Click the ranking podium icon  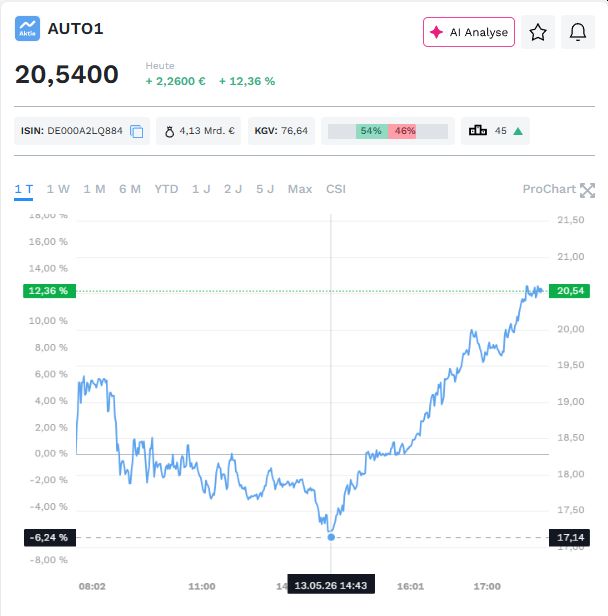point(478,130)
